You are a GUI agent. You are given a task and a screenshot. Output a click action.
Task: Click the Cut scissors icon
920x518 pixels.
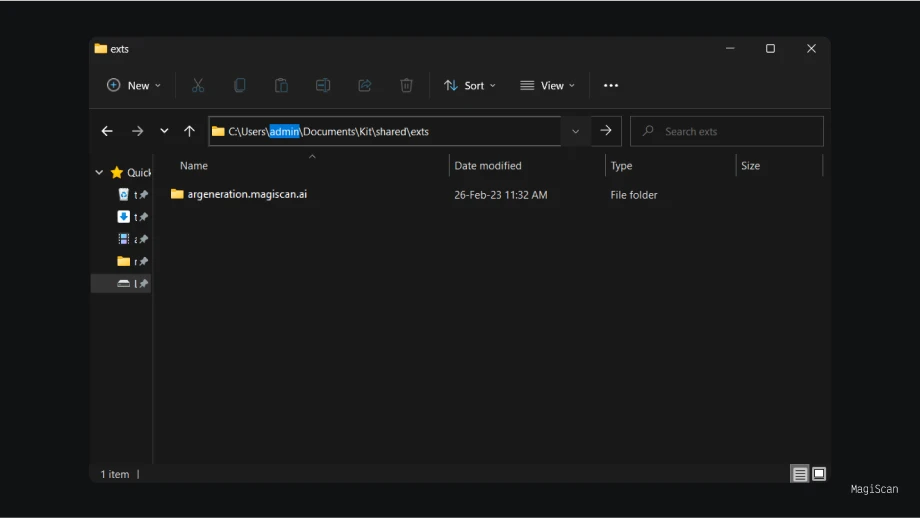tap(198, 86)
